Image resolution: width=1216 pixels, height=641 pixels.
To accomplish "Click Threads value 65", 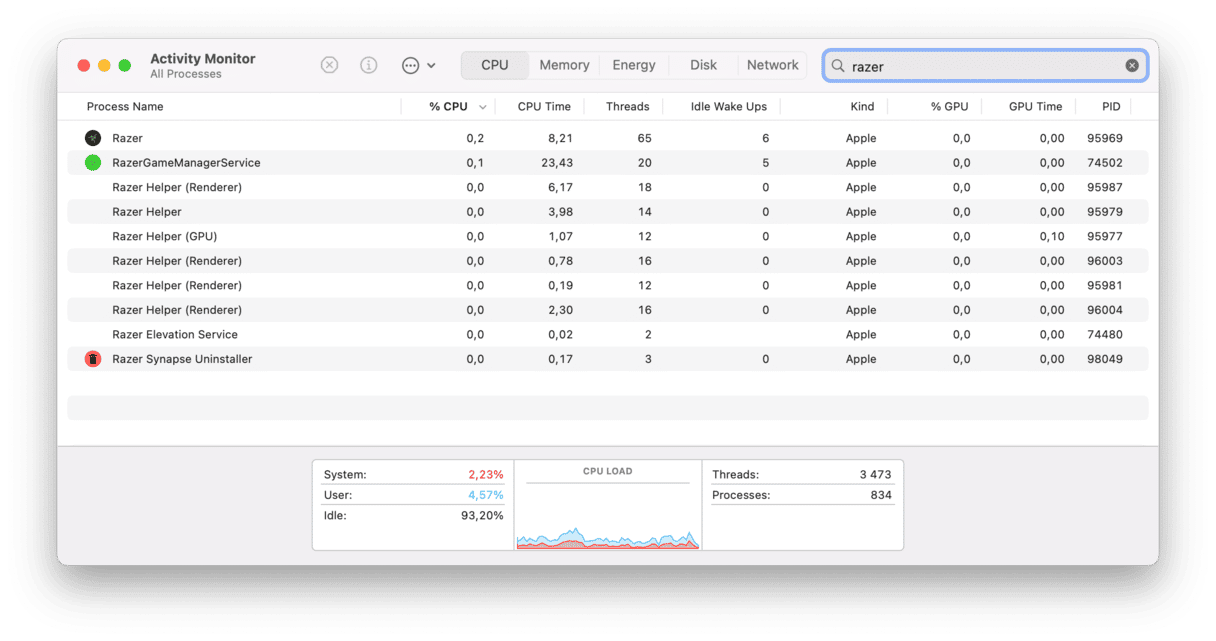I will coord(644,138).
